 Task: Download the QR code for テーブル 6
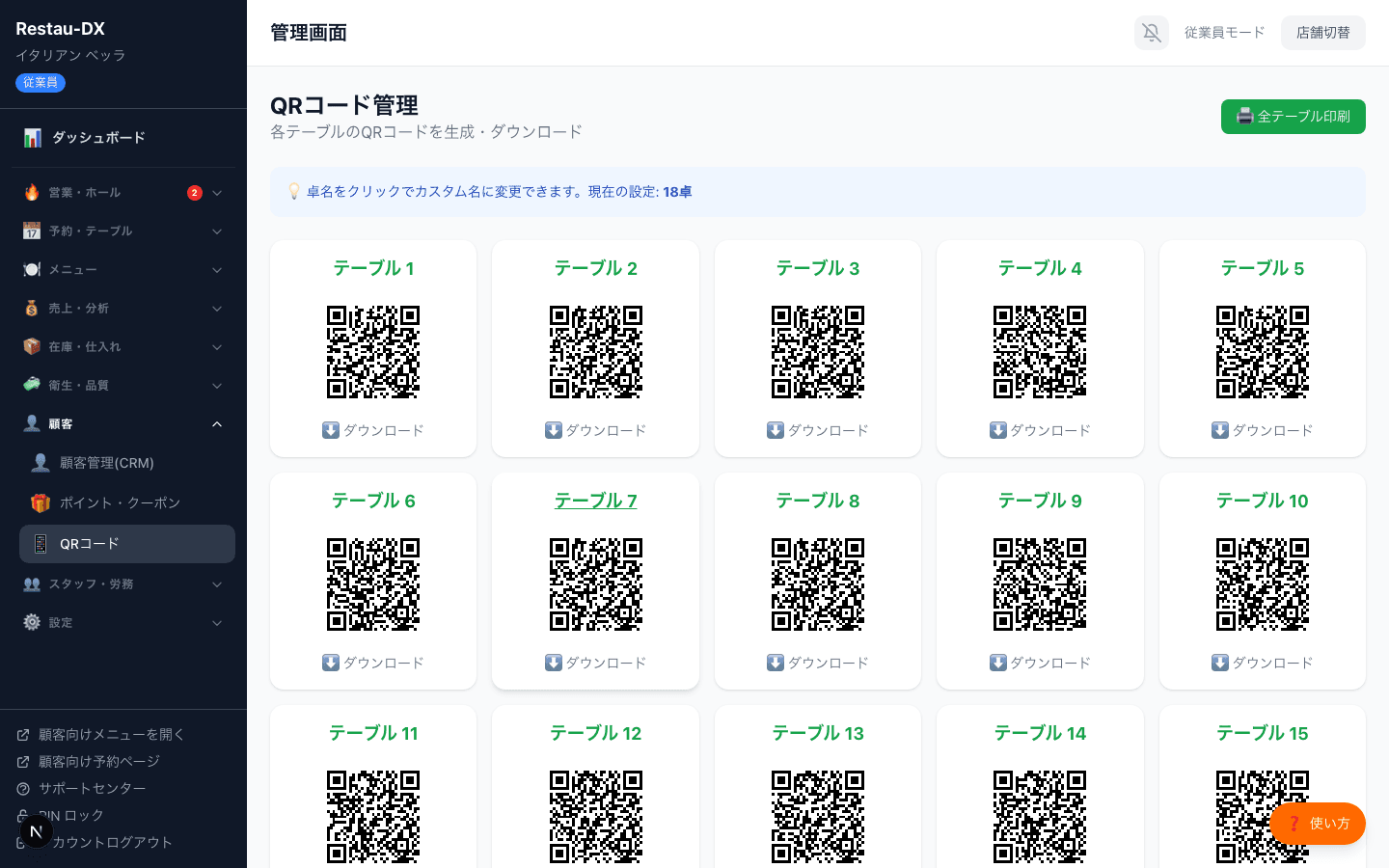[x=373, y=663]
